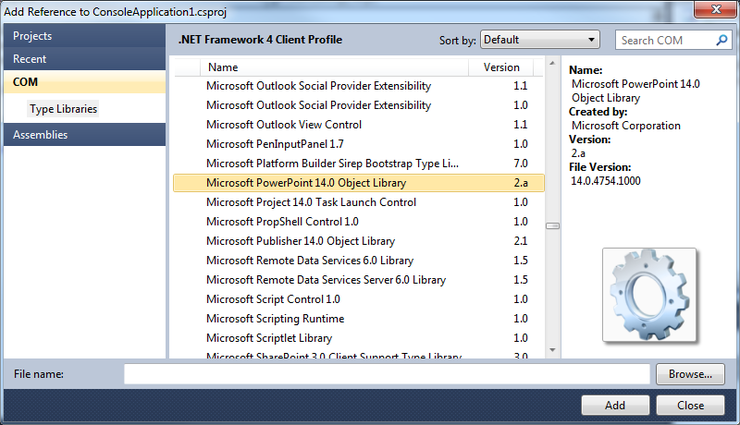740x425 pixels.
Task: Select Microsoft Outlook Social Provider Extensibility version 1.0
Action: click(359, 105)
